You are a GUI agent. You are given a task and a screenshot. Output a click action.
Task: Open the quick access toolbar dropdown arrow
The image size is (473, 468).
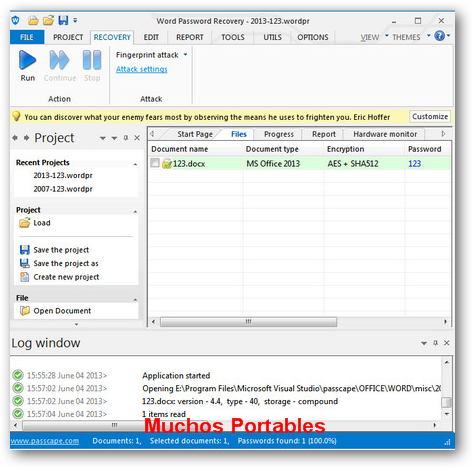tap(75, 20)
